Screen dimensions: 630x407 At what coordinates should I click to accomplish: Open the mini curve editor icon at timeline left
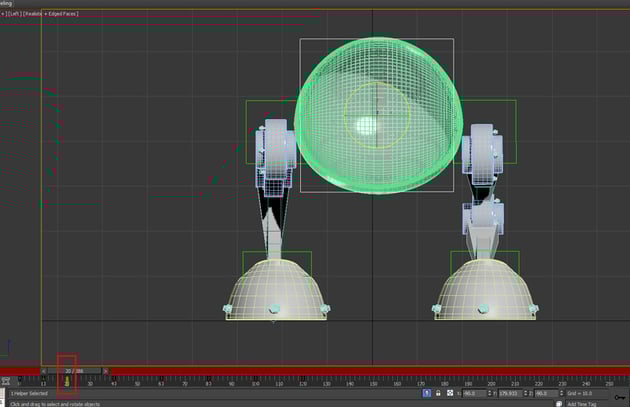[5, 381]
